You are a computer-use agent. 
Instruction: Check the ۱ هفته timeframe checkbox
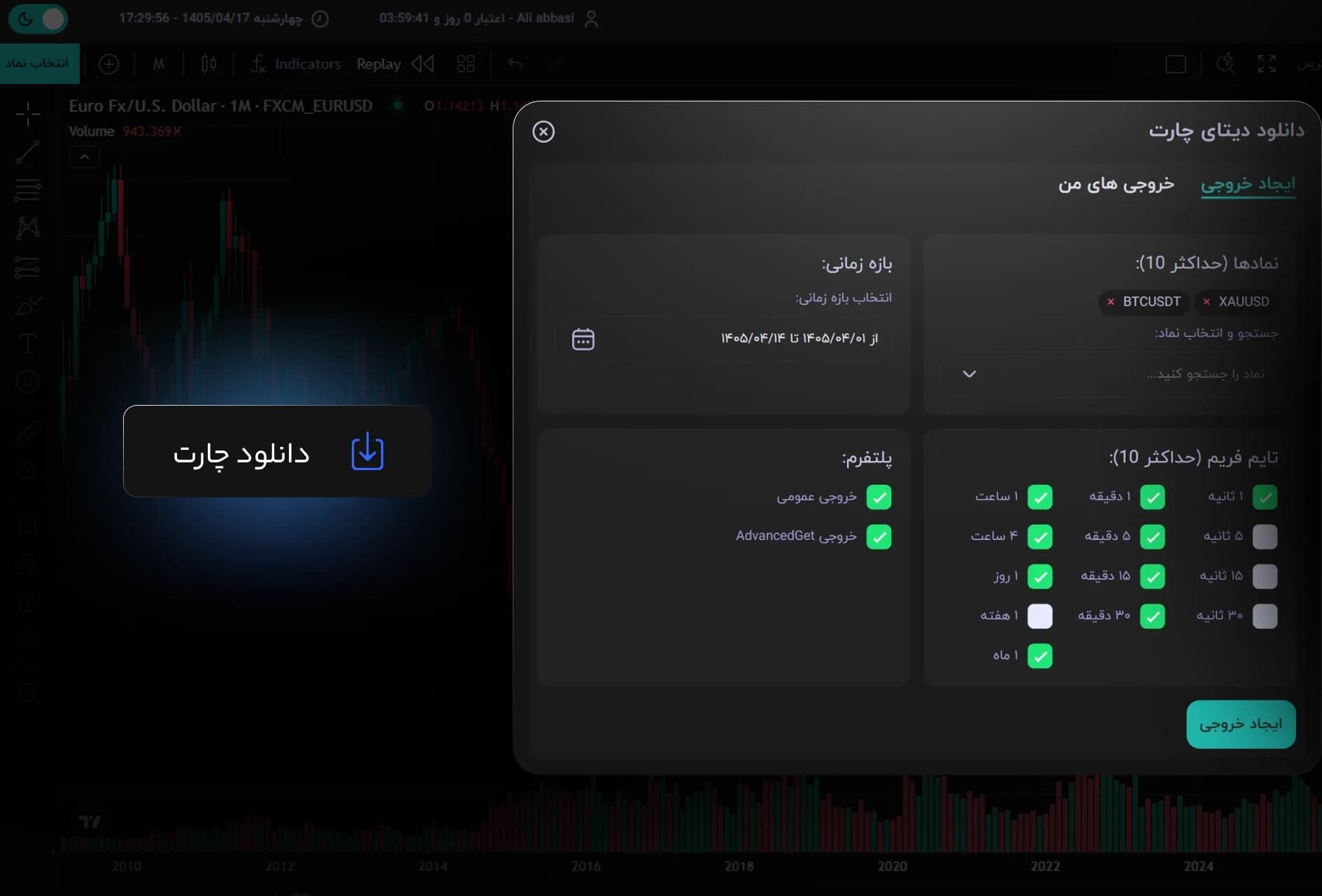(x=1040, y=616)
